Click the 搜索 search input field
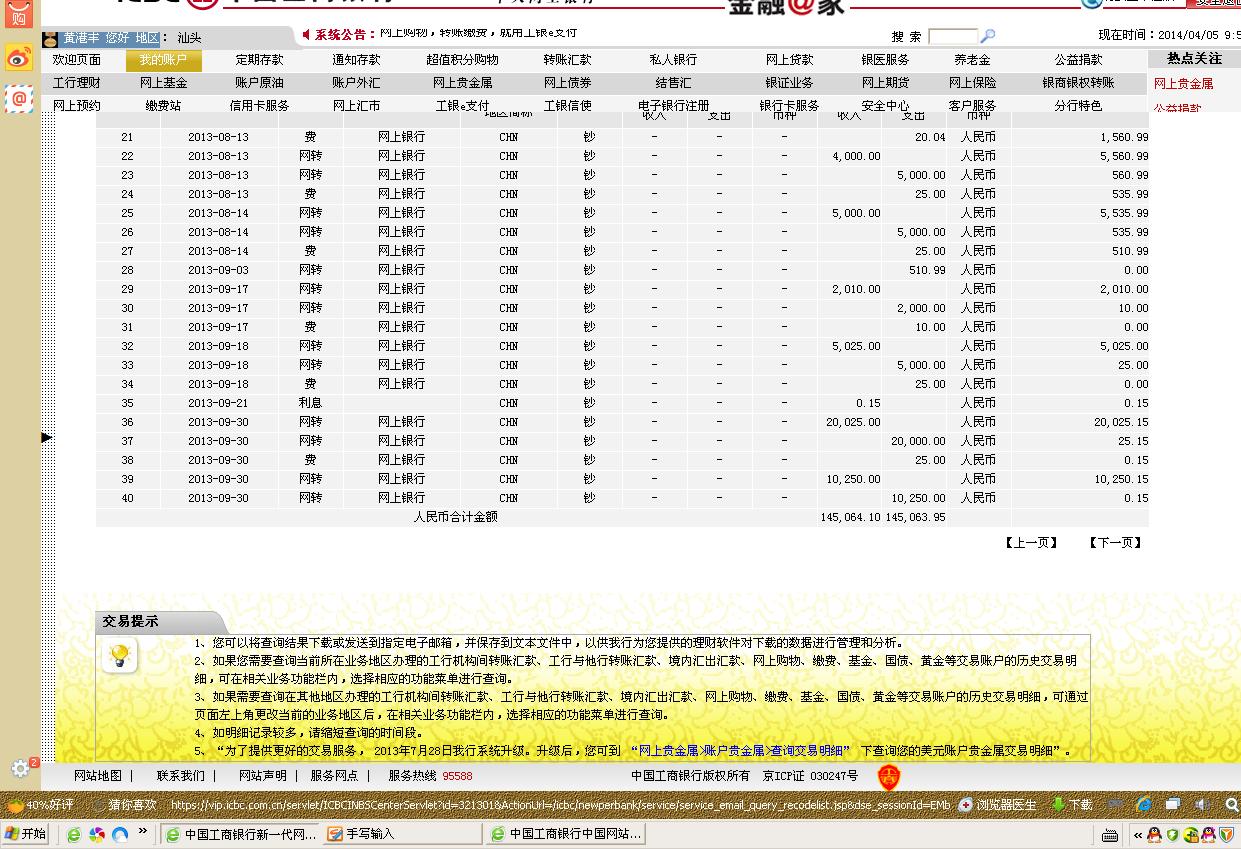This screenshot has width=1241, height=849. pos(952,37)
